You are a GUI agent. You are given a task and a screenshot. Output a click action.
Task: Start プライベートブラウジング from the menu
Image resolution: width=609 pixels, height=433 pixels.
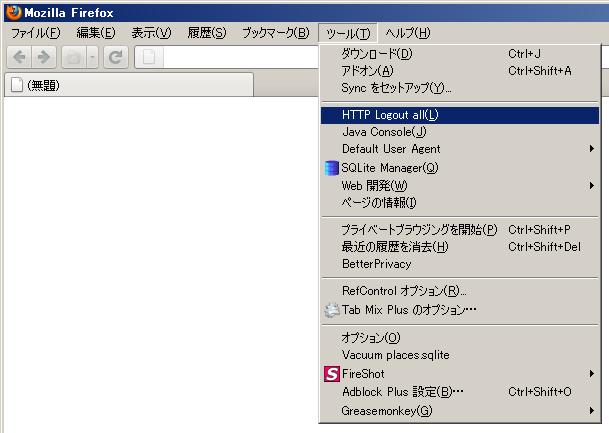click(419, 230)
